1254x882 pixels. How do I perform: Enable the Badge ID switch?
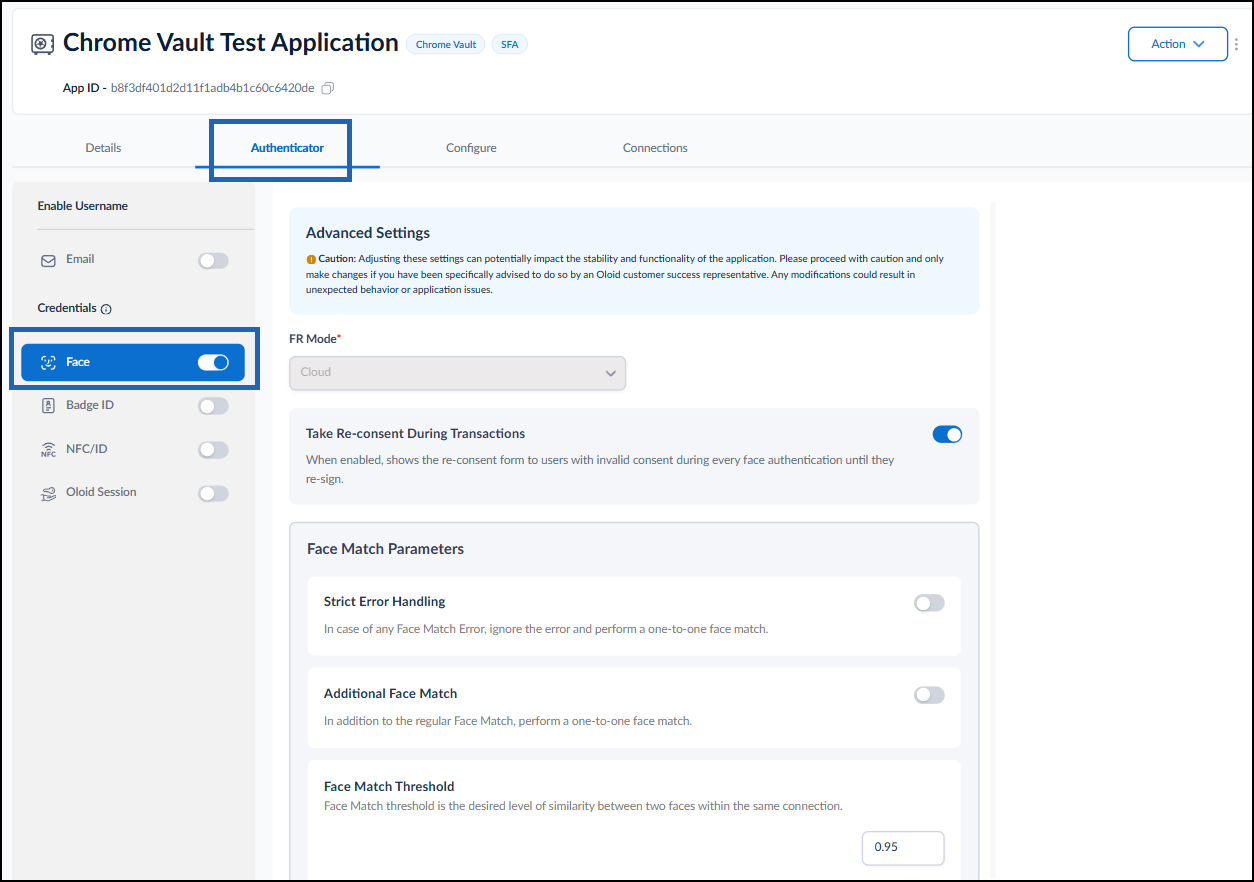coord(213,406)
